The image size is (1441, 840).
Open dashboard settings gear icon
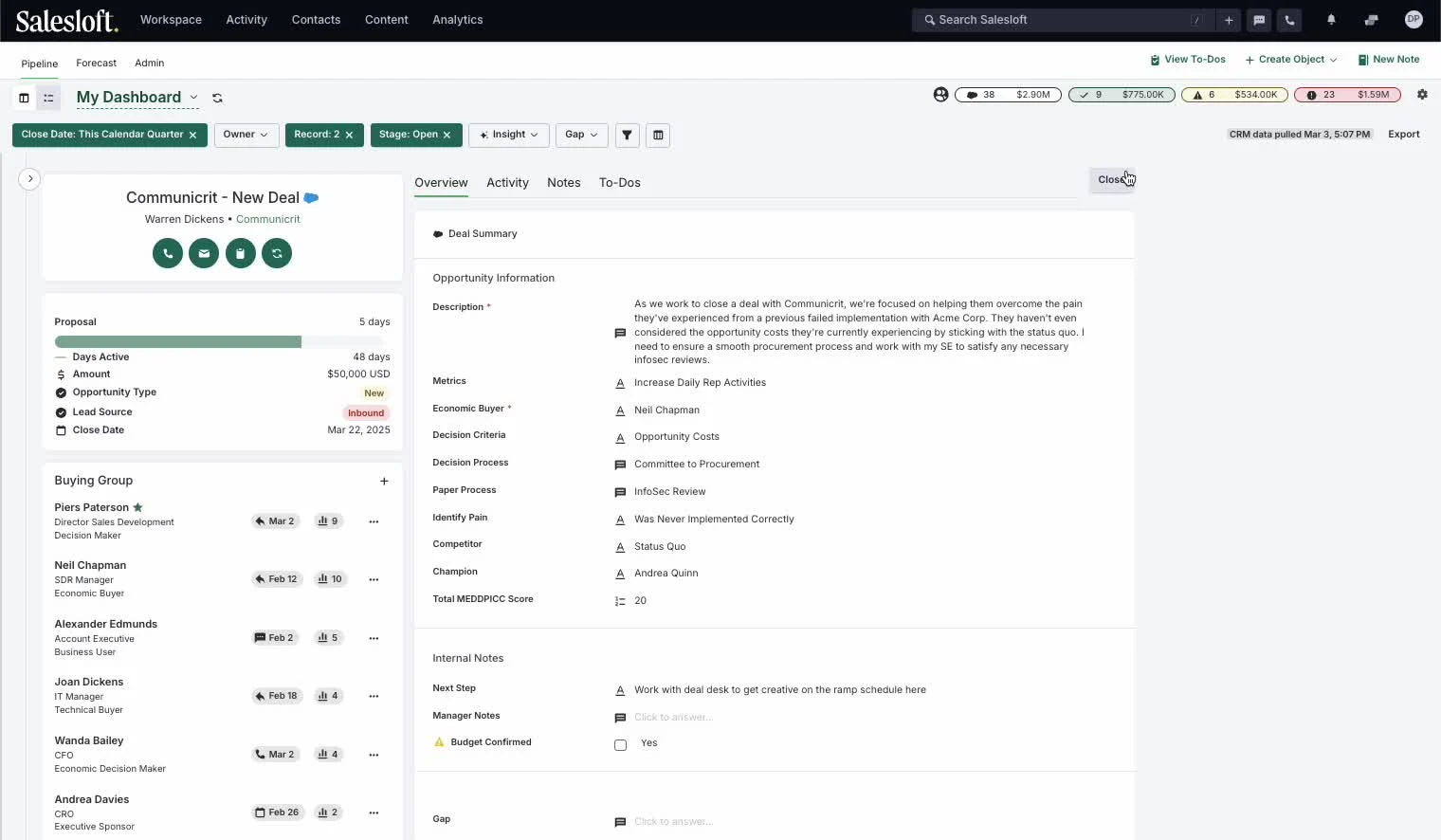[1422, 95]
